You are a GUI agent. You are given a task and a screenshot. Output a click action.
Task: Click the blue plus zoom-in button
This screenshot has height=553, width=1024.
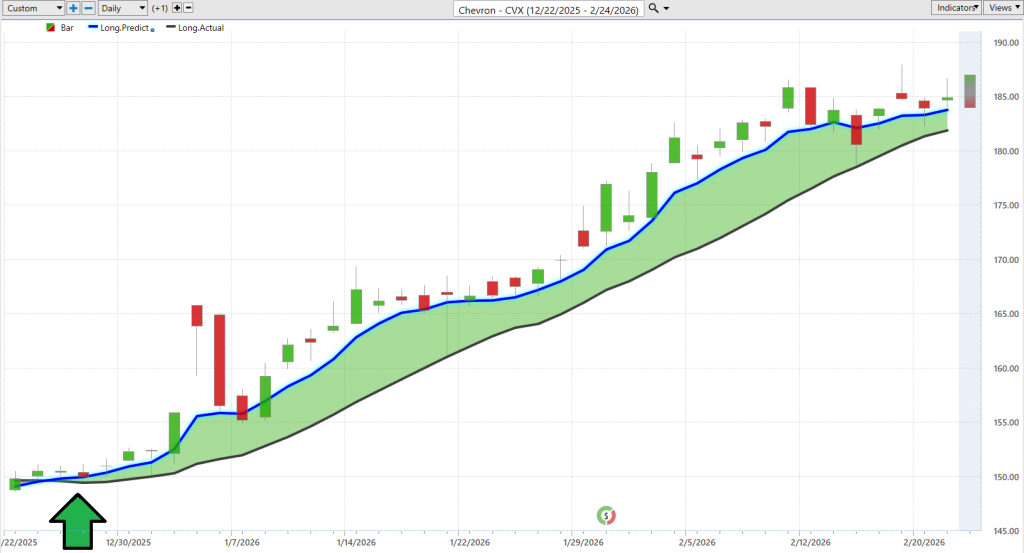point(73,8)
